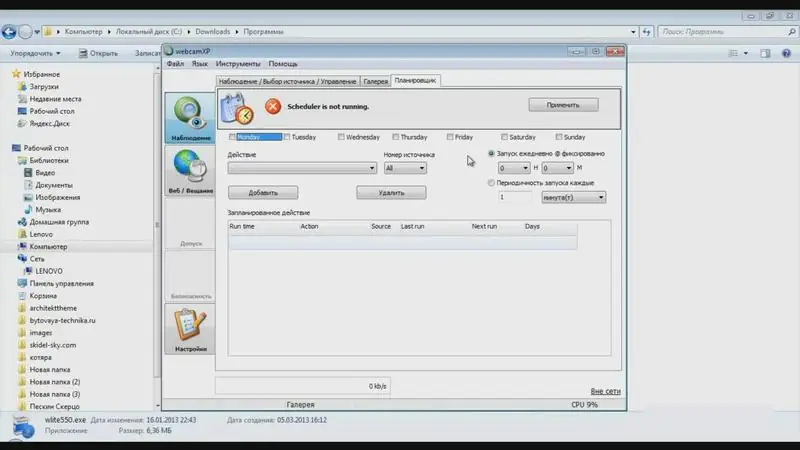800x450 pixels.
Task: Click the Домашняя группа icon in Explorer
Action: pos(22,222)
